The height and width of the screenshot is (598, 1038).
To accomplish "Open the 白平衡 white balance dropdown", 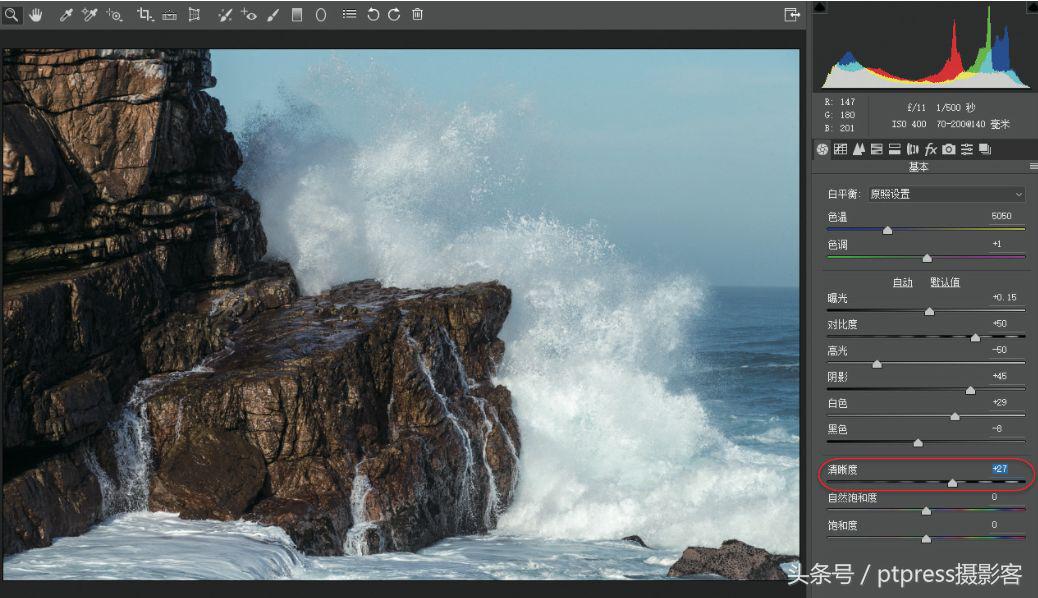I will pos(945,194).
